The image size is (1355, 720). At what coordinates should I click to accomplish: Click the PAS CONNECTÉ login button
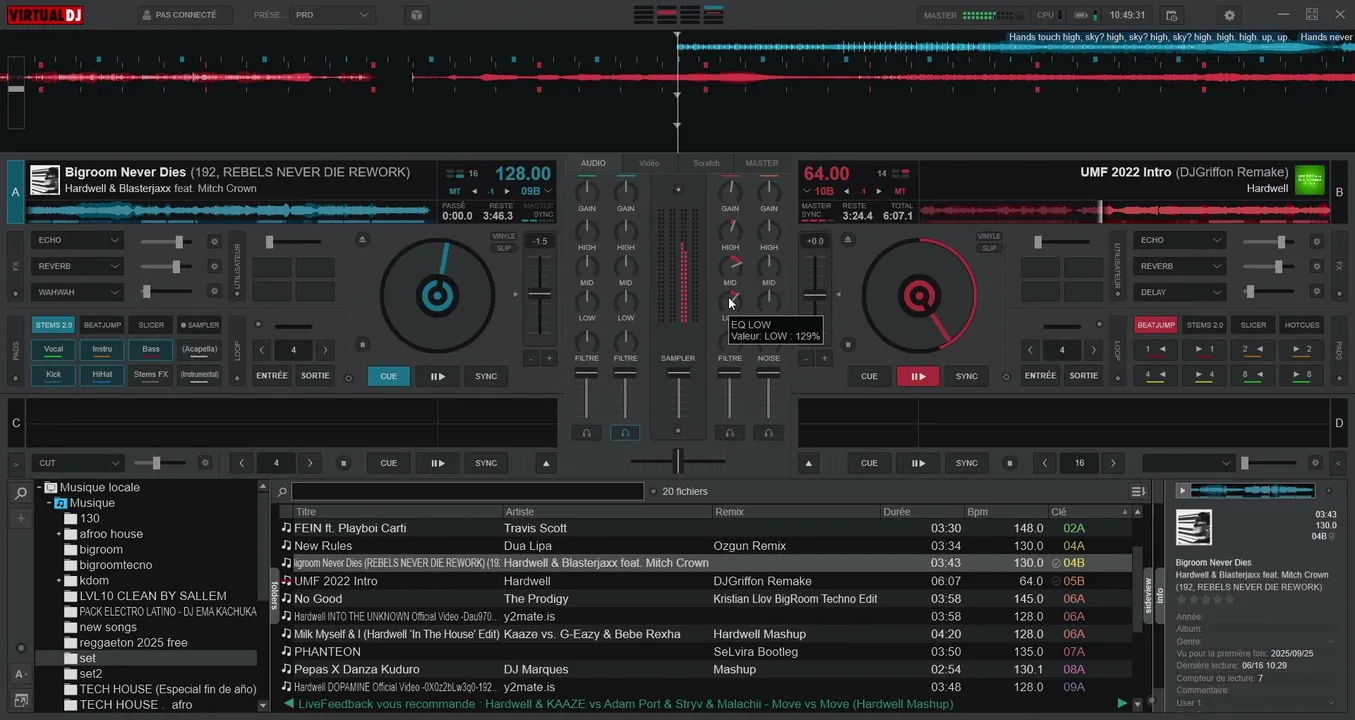(185, 15)
